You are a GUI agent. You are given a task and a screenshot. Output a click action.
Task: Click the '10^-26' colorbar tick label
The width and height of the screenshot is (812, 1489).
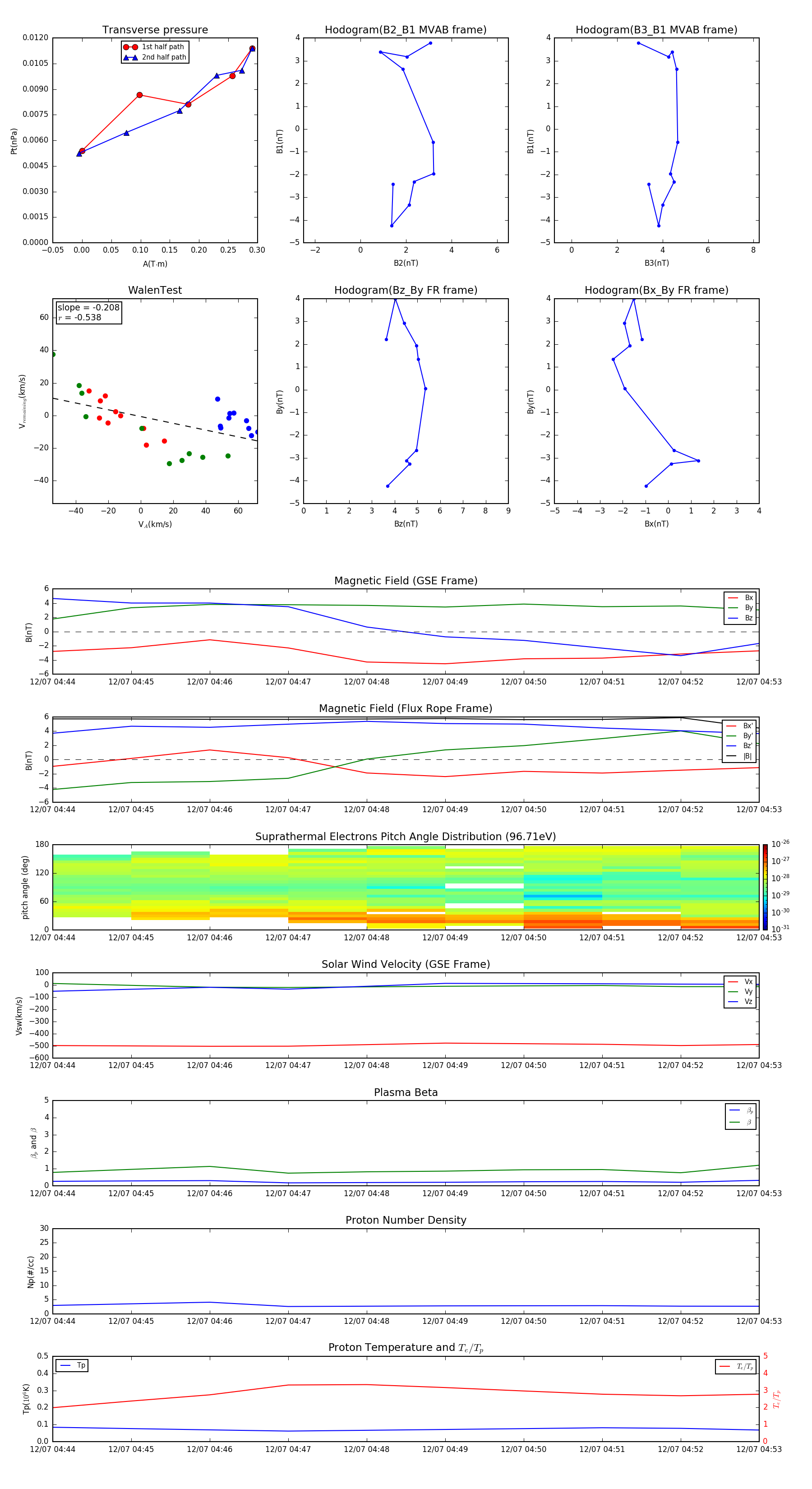[780, 844]
